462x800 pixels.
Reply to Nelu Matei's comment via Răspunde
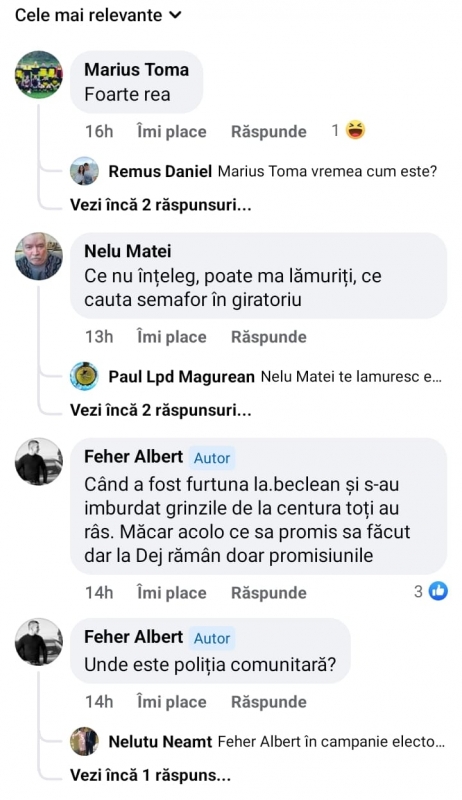269,337
